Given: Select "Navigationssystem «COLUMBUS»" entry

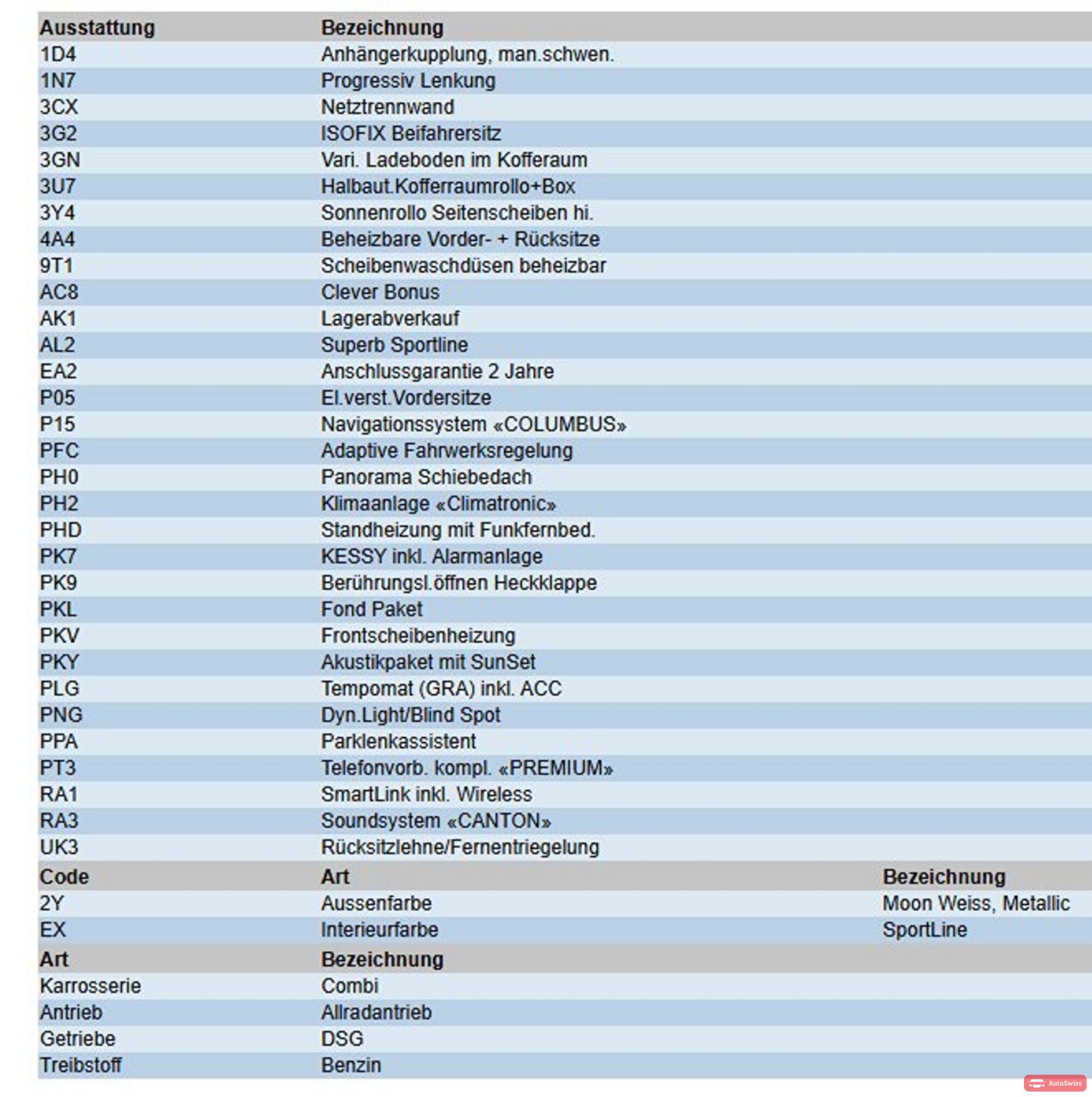Looking at the screenshot, I should (x=473, y=424).
